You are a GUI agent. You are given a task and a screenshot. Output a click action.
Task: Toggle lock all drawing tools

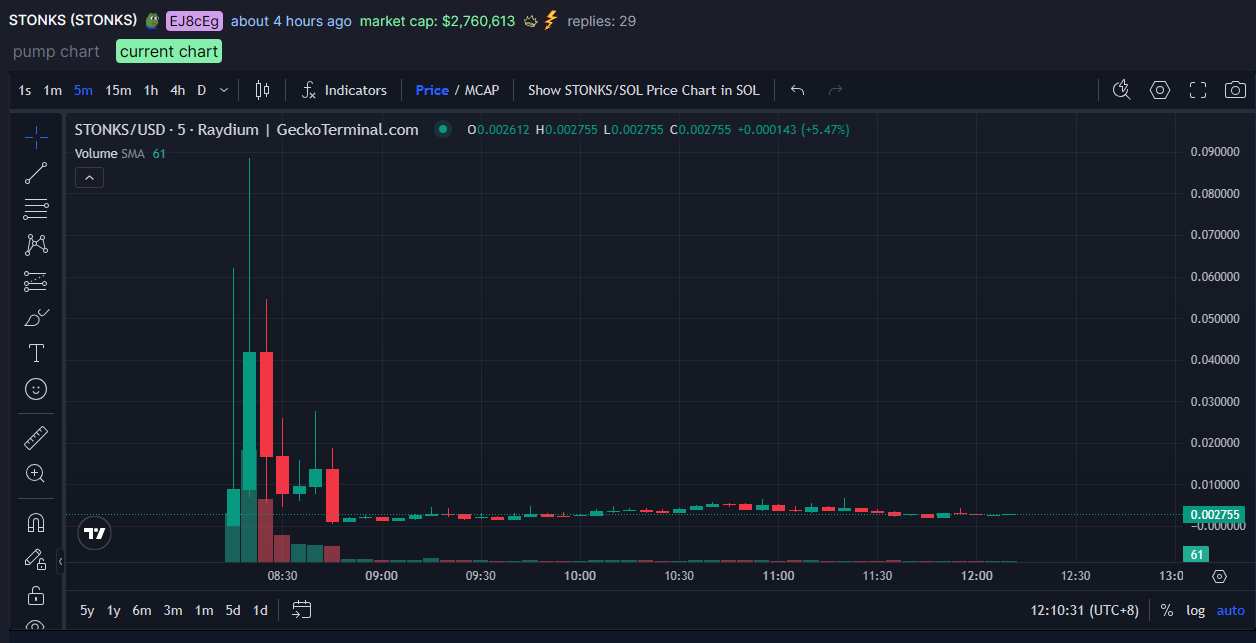pos(36,595)
